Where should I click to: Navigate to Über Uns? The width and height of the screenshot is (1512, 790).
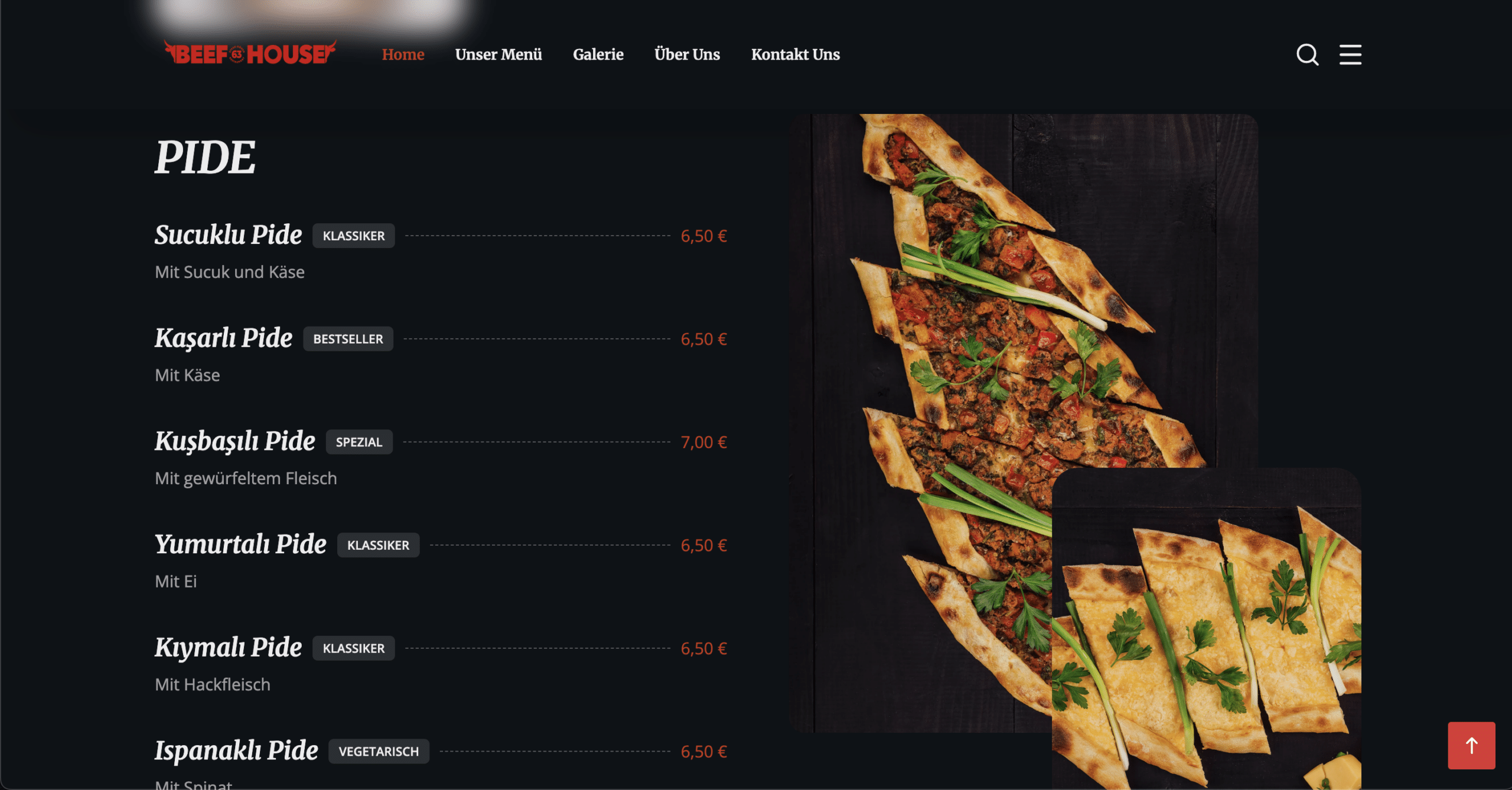click(x=687, y=54)
